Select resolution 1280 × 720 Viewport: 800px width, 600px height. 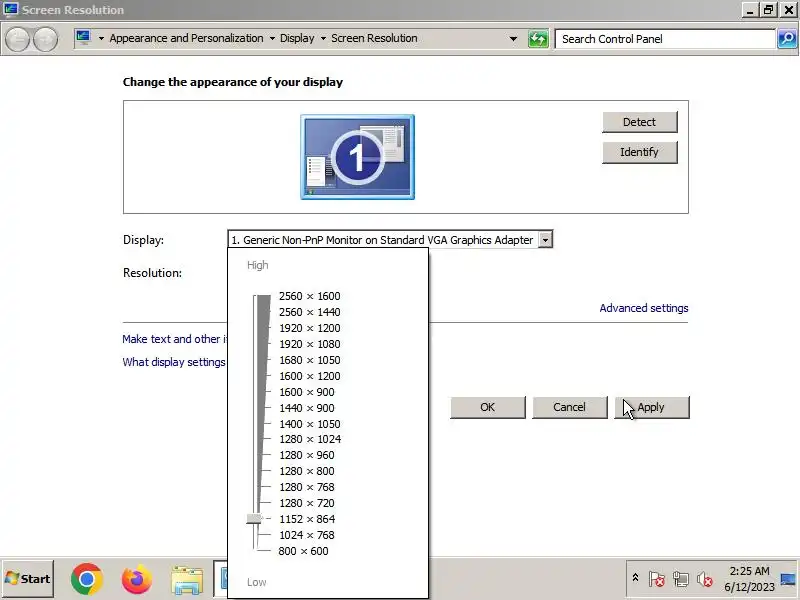(307, 503)
